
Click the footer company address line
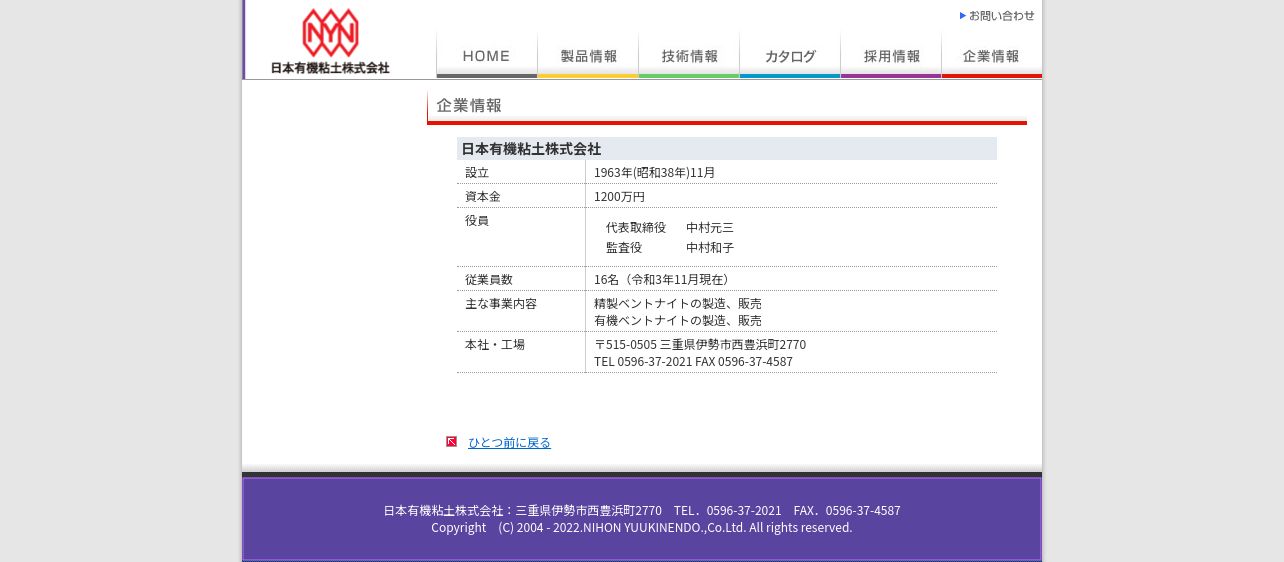pyautogui.click(x=642, y=510)
